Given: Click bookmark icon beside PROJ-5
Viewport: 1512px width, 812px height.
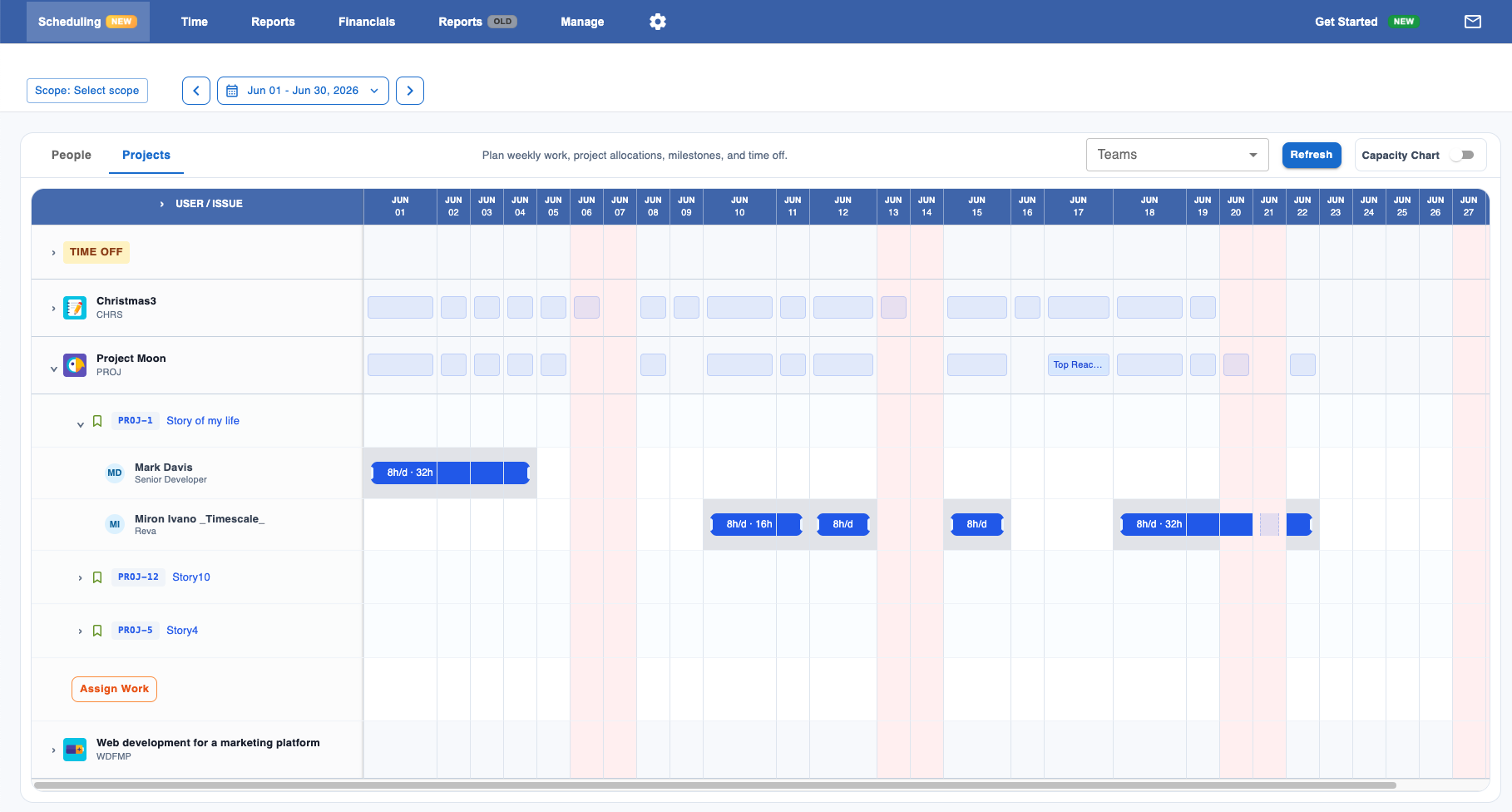Looking at the screenshot, I should pos(97,631).
